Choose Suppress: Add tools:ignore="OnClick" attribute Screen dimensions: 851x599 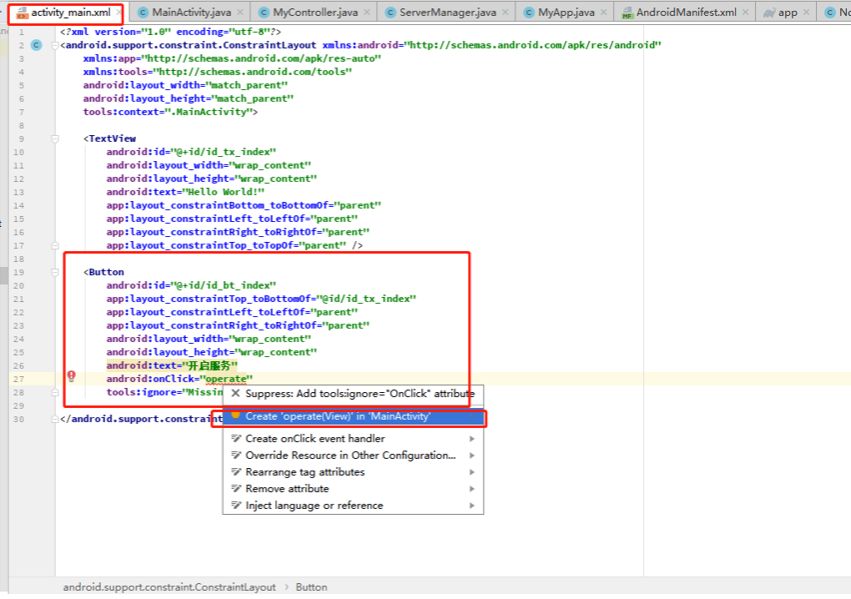click(x=353, y=393)
